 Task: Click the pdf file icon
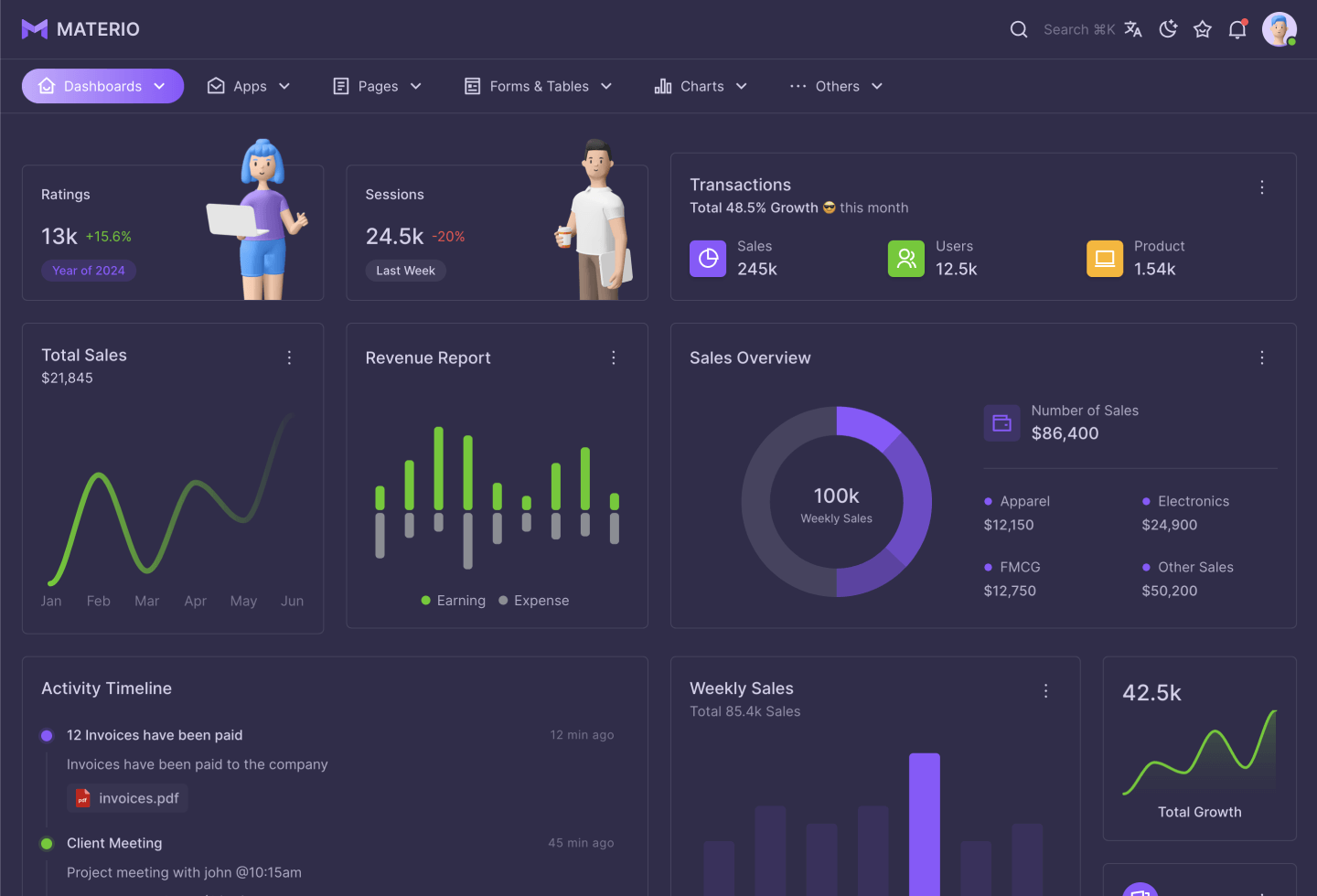click(83, 798)
